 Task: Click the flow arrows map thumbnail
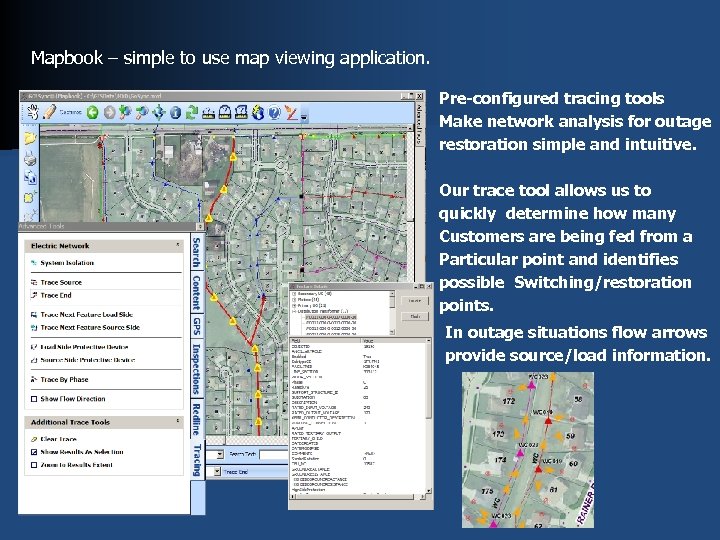pos(528,450)
